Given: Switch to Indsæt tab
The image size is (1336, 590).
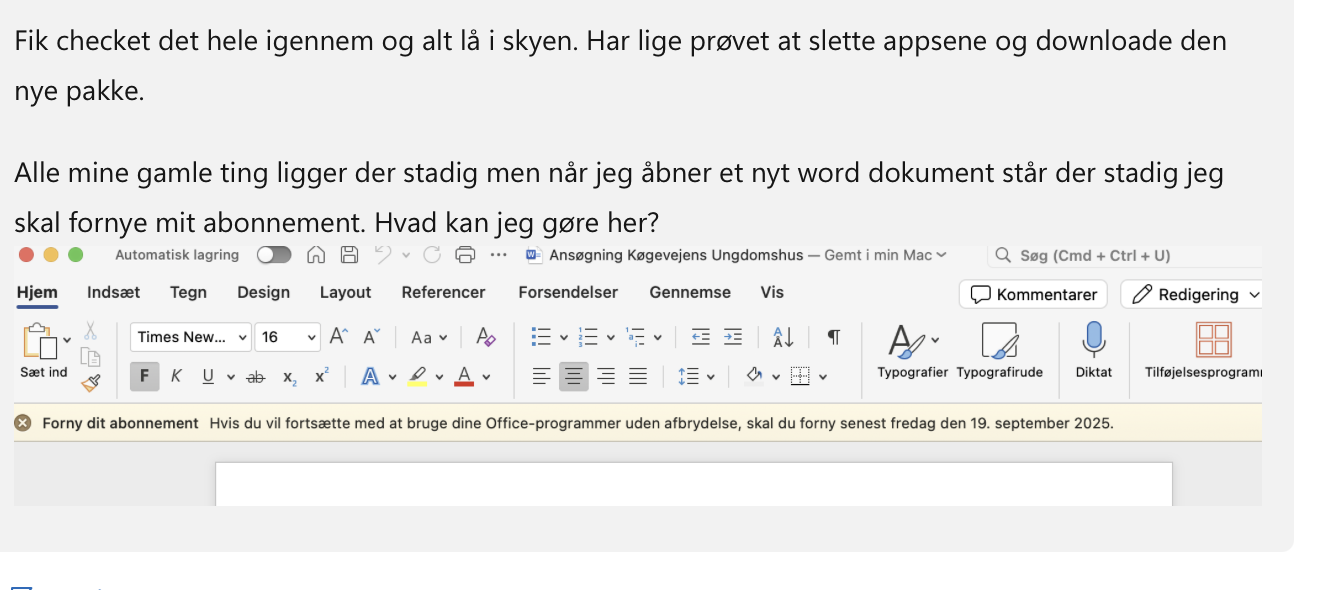Looking at the screenshot, I should pyautogui.click(x=114, y=293).
